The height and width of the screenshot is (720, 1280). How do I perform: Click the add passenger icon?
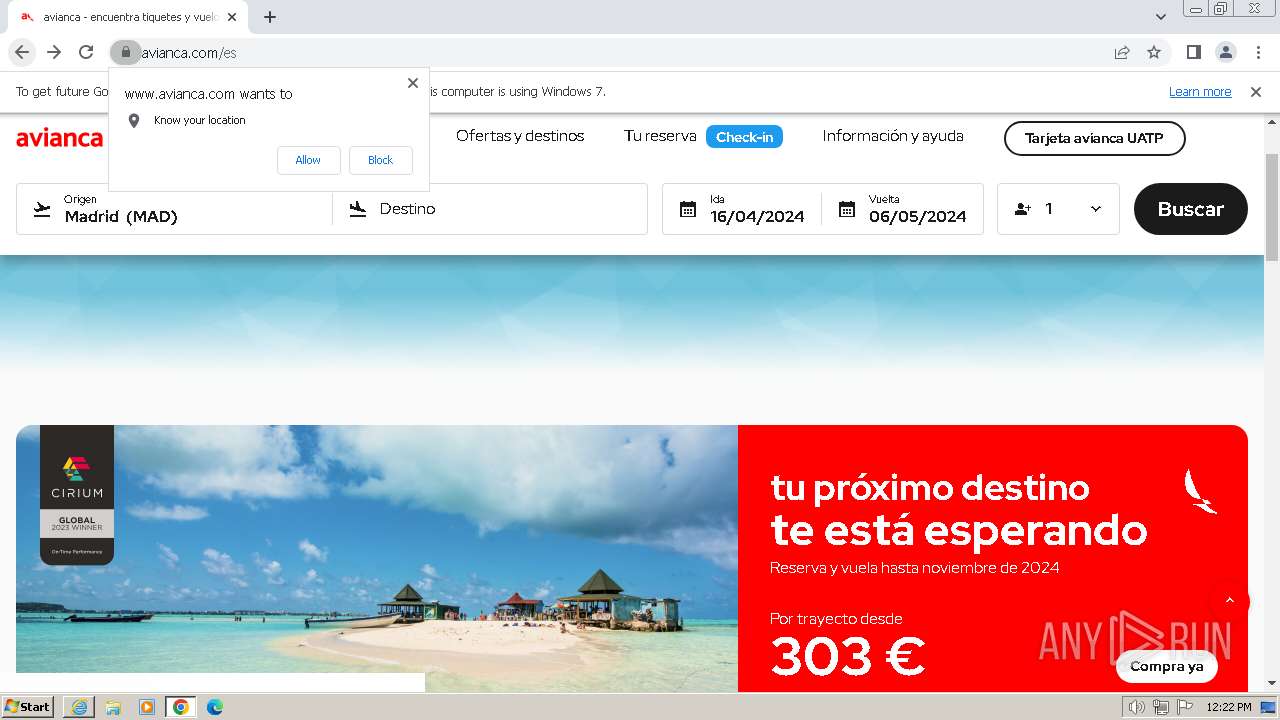(1022, 209)
